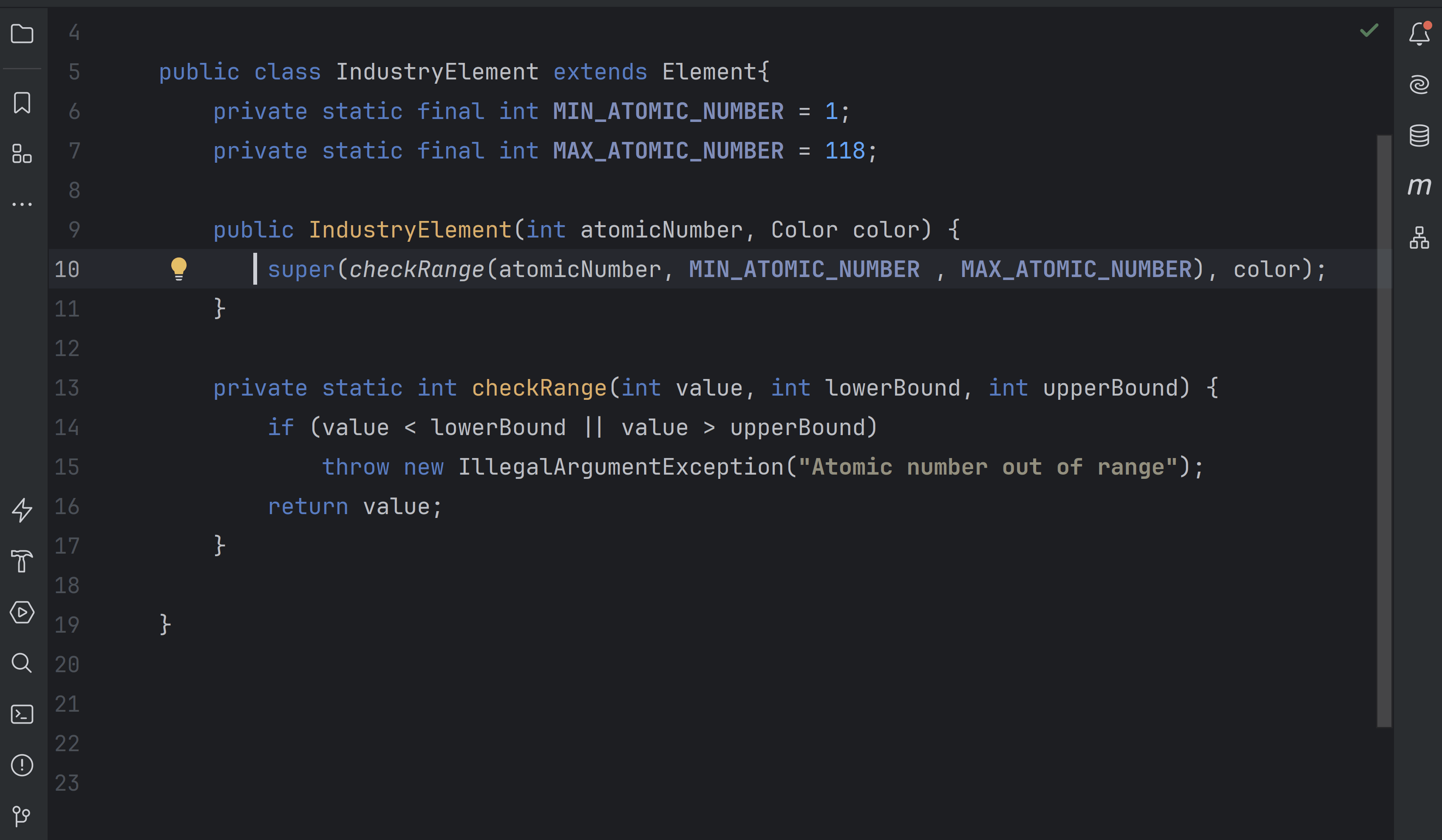Open the intention actions lightbulb on line 10
Screen dimensions: 1442x840
[178, 269]
